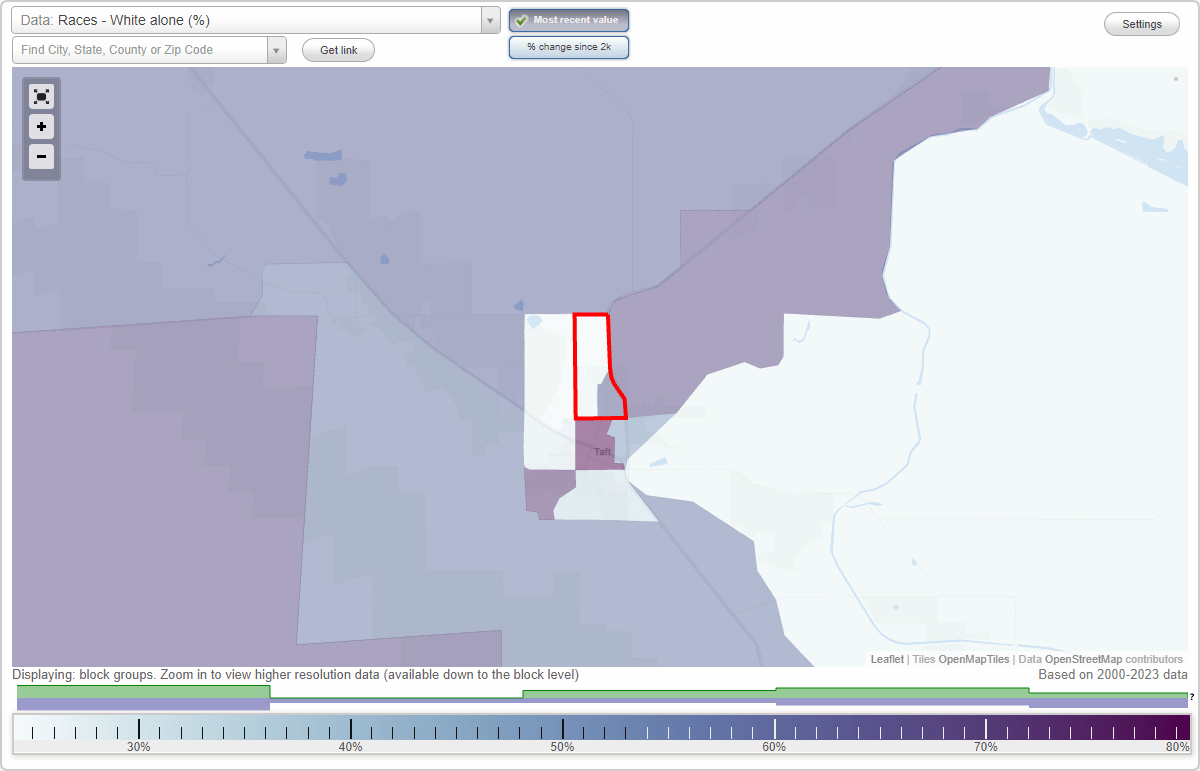Open the Settings panel

[x=1141, y=23]
